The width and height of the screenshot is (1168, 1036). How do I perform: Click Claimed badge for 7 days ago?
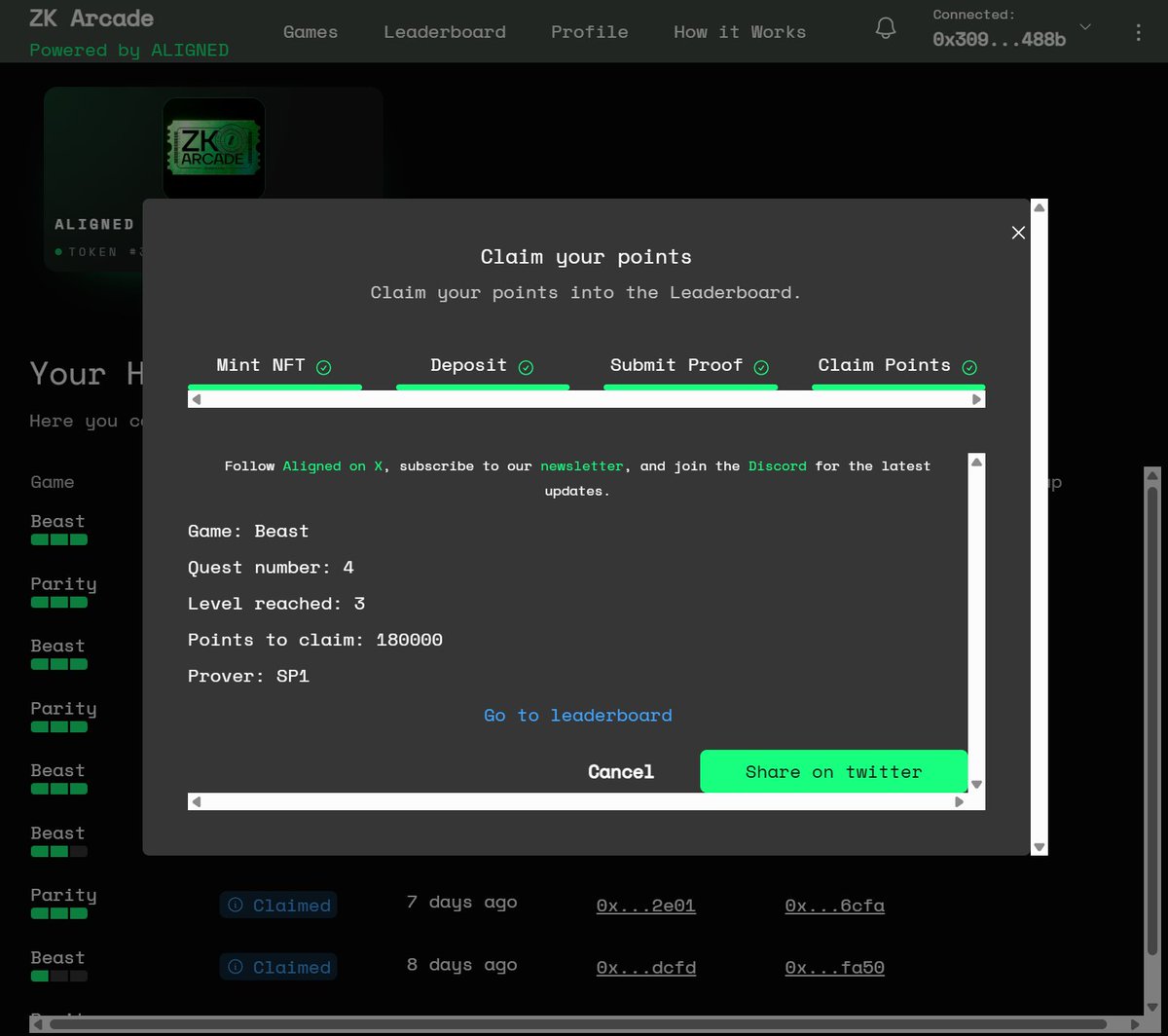click(x=278, y=906)
